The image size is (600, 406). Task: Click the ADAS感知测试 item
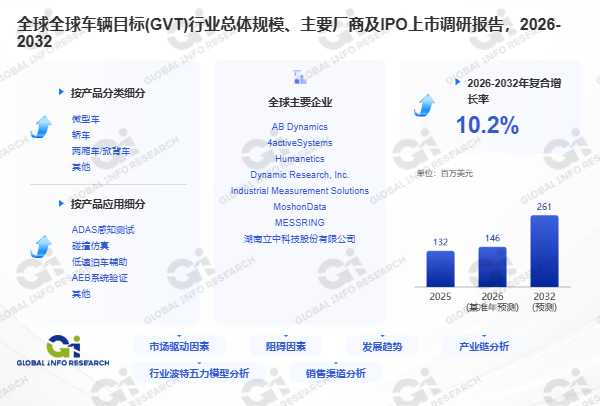103,230
